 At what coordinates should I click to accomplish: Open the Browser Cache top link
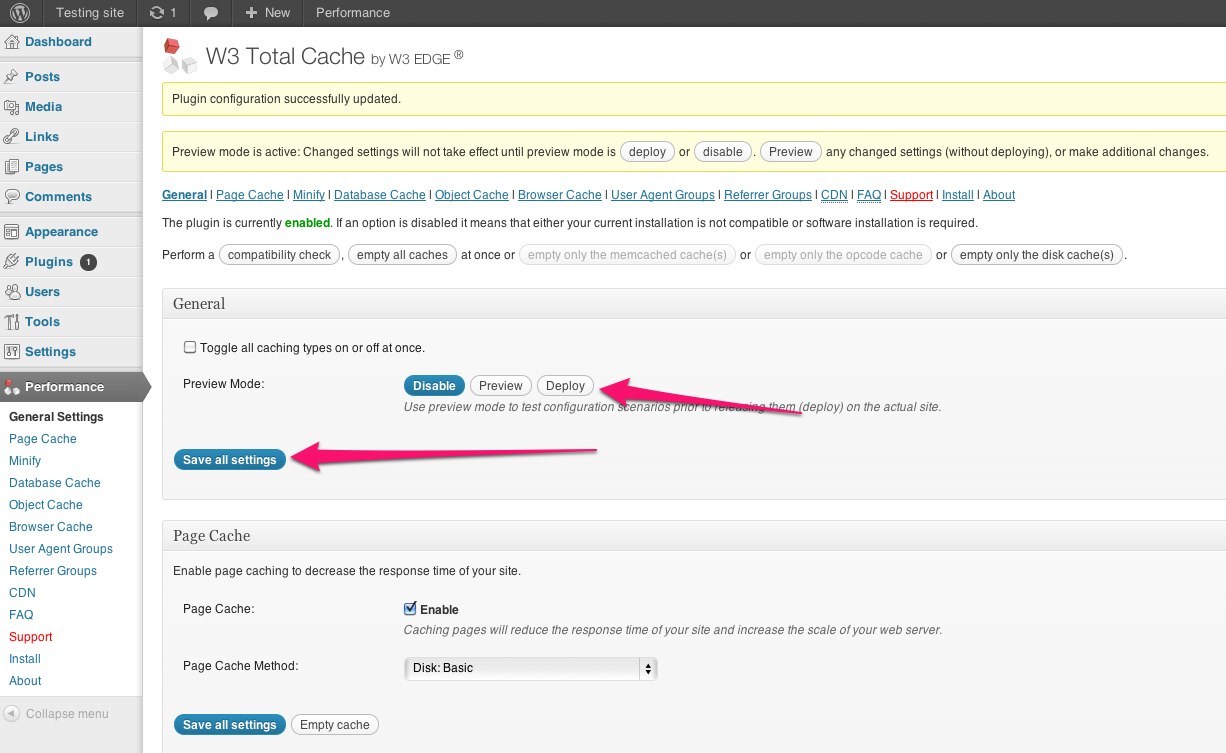(560, 195)
